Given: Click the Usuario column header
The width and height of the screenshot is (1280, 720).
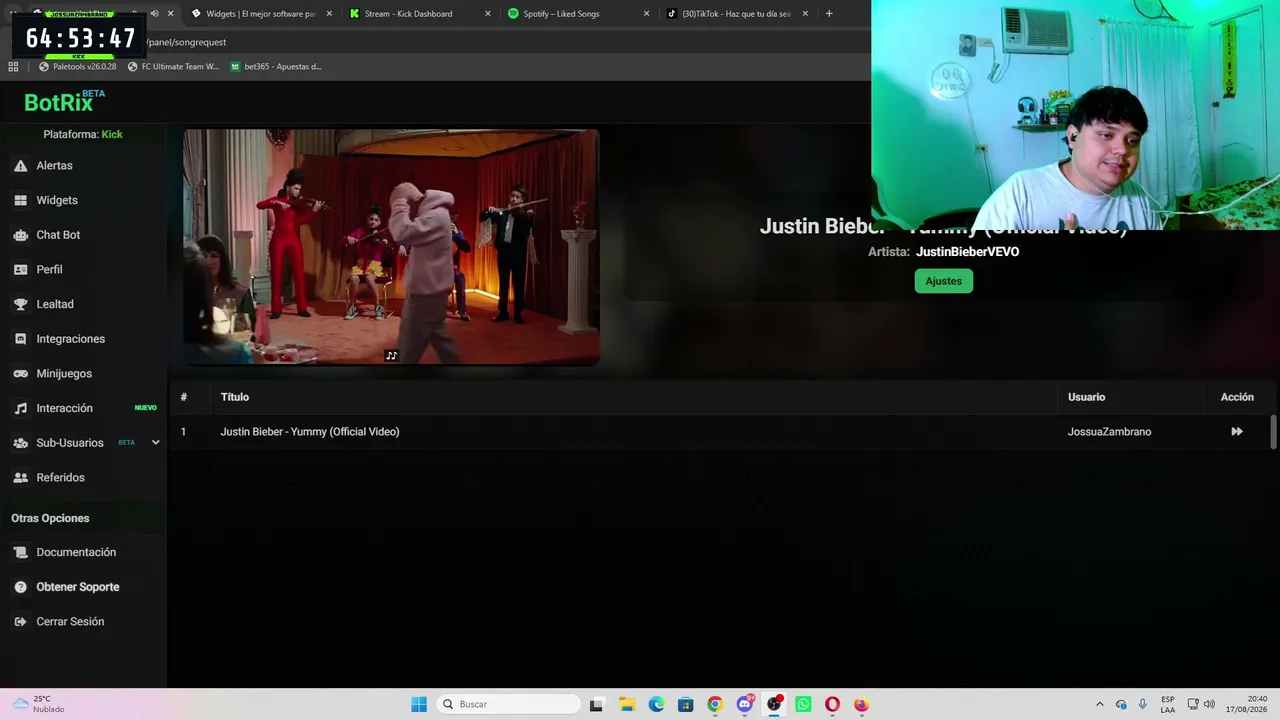Looking at the screenshot, I should (x=1086, y=397).
